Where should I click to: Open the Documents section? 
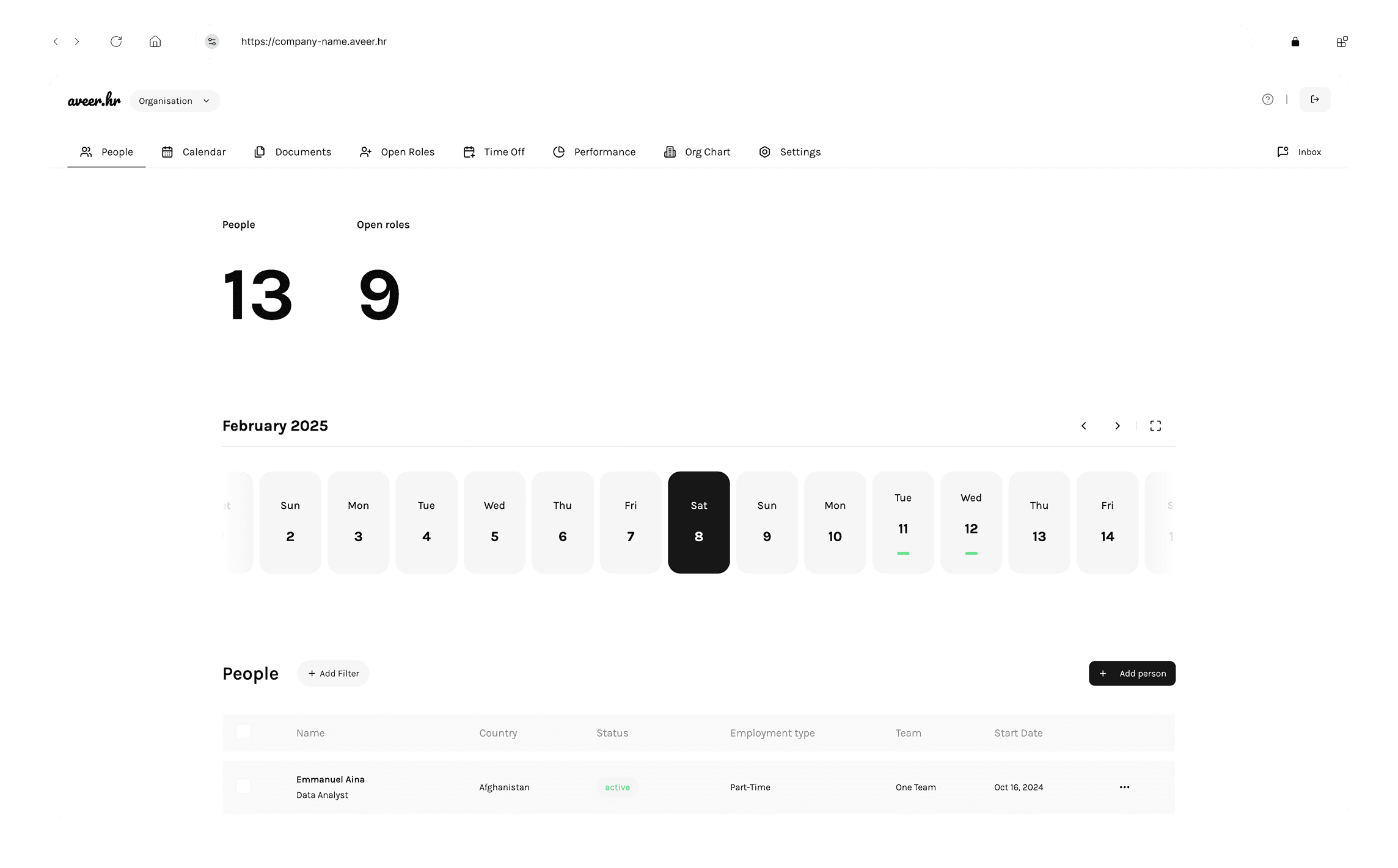click(292, 151)
